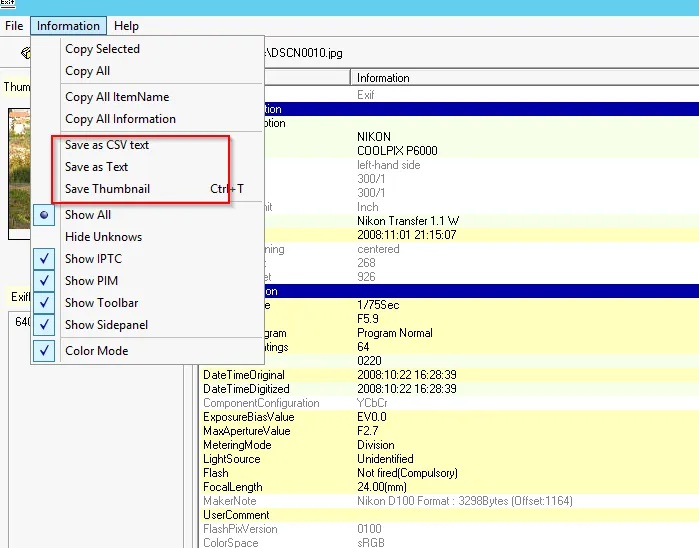This screenshot has width=699, height=548.
Task: Toggle the Show PIM checkbox
Action: (91, 281)
